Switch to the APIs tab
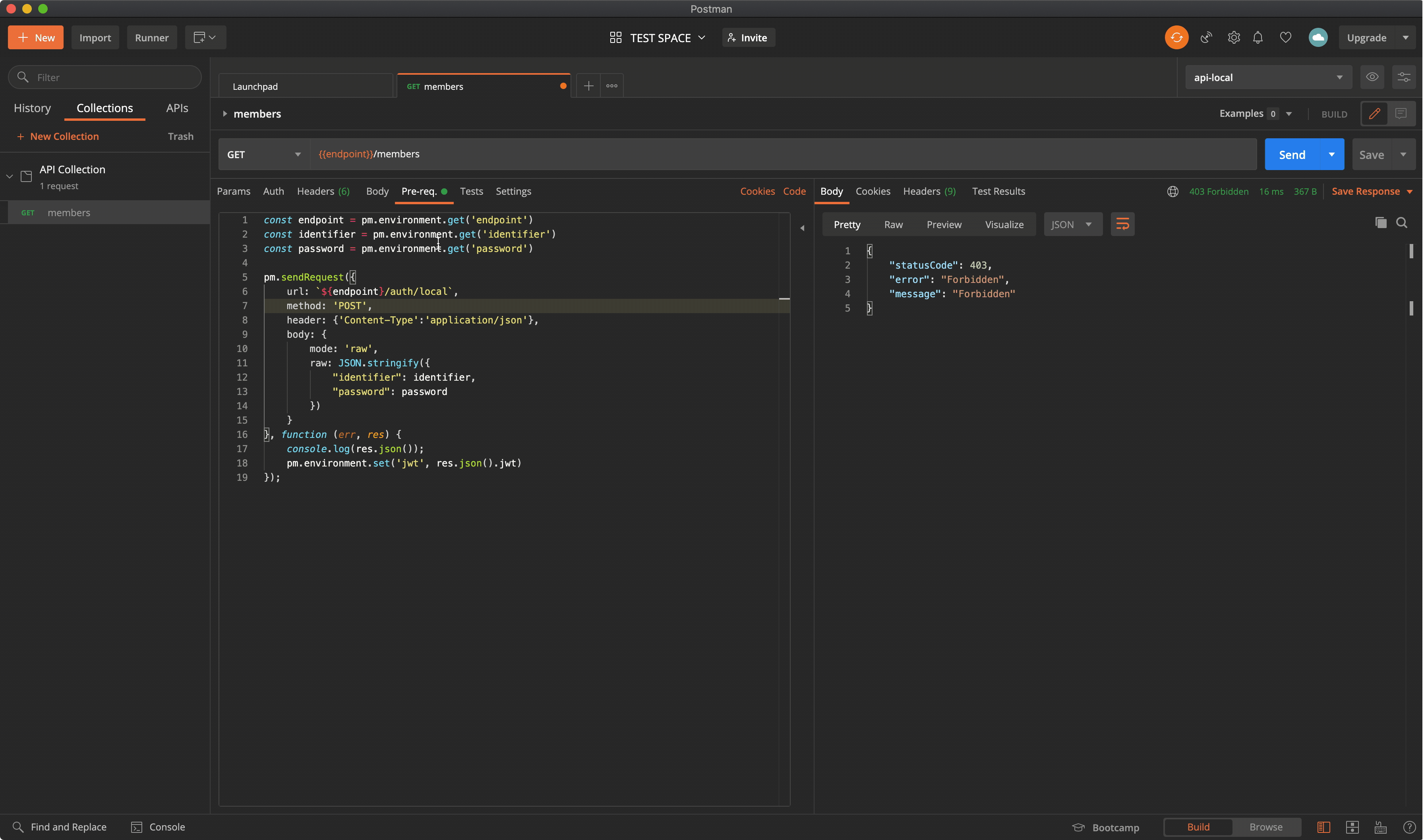This screenshot has height=840, width=1424. (x=177, y=108)
